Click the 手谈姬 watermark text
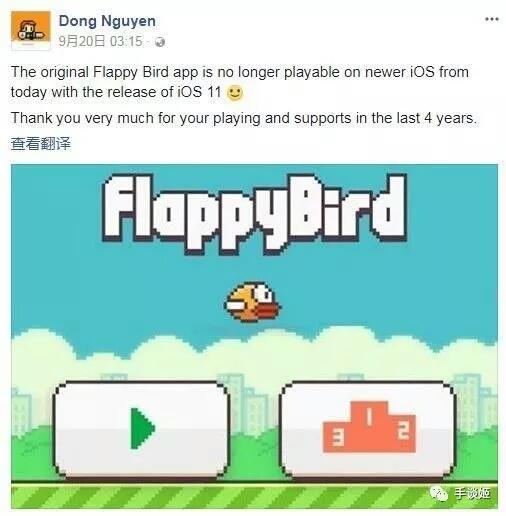506x516 pixels. click(472, 493)
